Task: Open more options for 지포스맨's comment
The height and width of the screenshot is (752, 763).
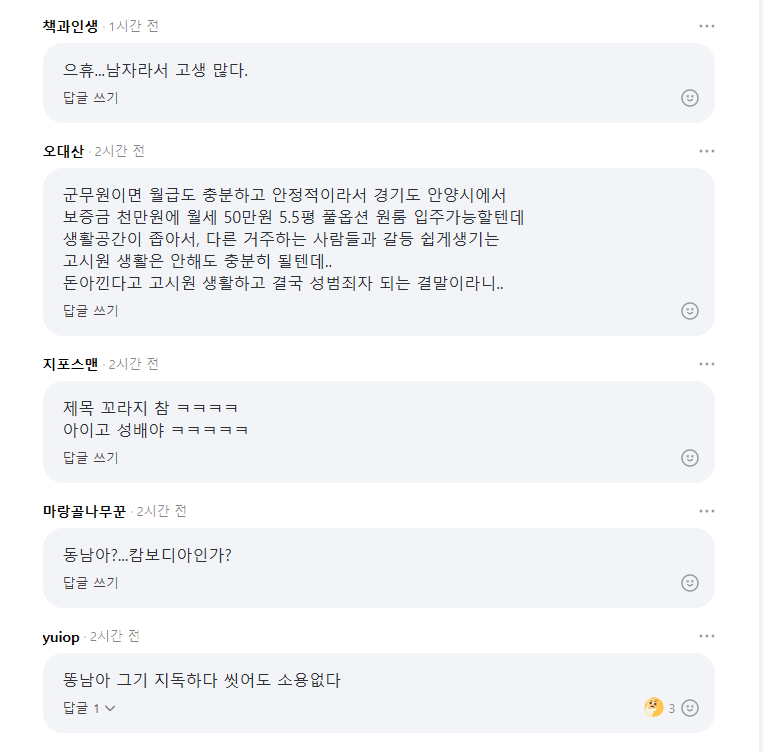Action: [707, 364]
